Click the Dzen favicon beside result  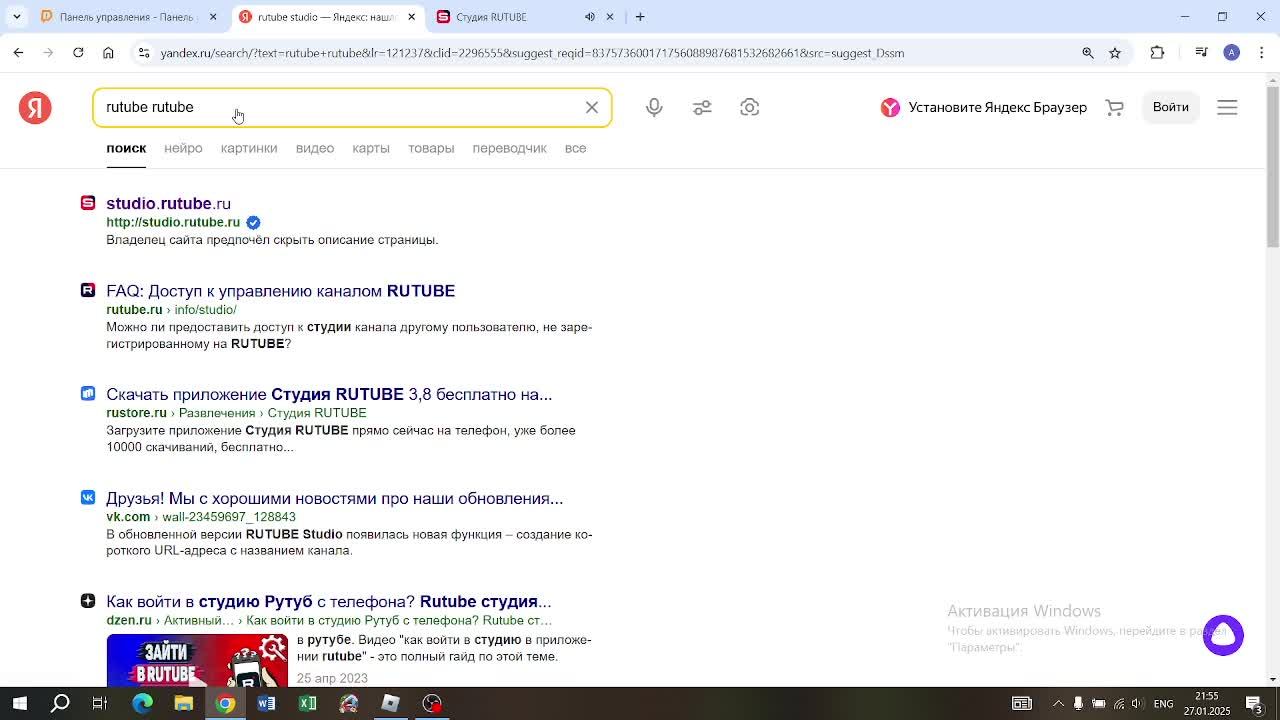coord(88,600)
